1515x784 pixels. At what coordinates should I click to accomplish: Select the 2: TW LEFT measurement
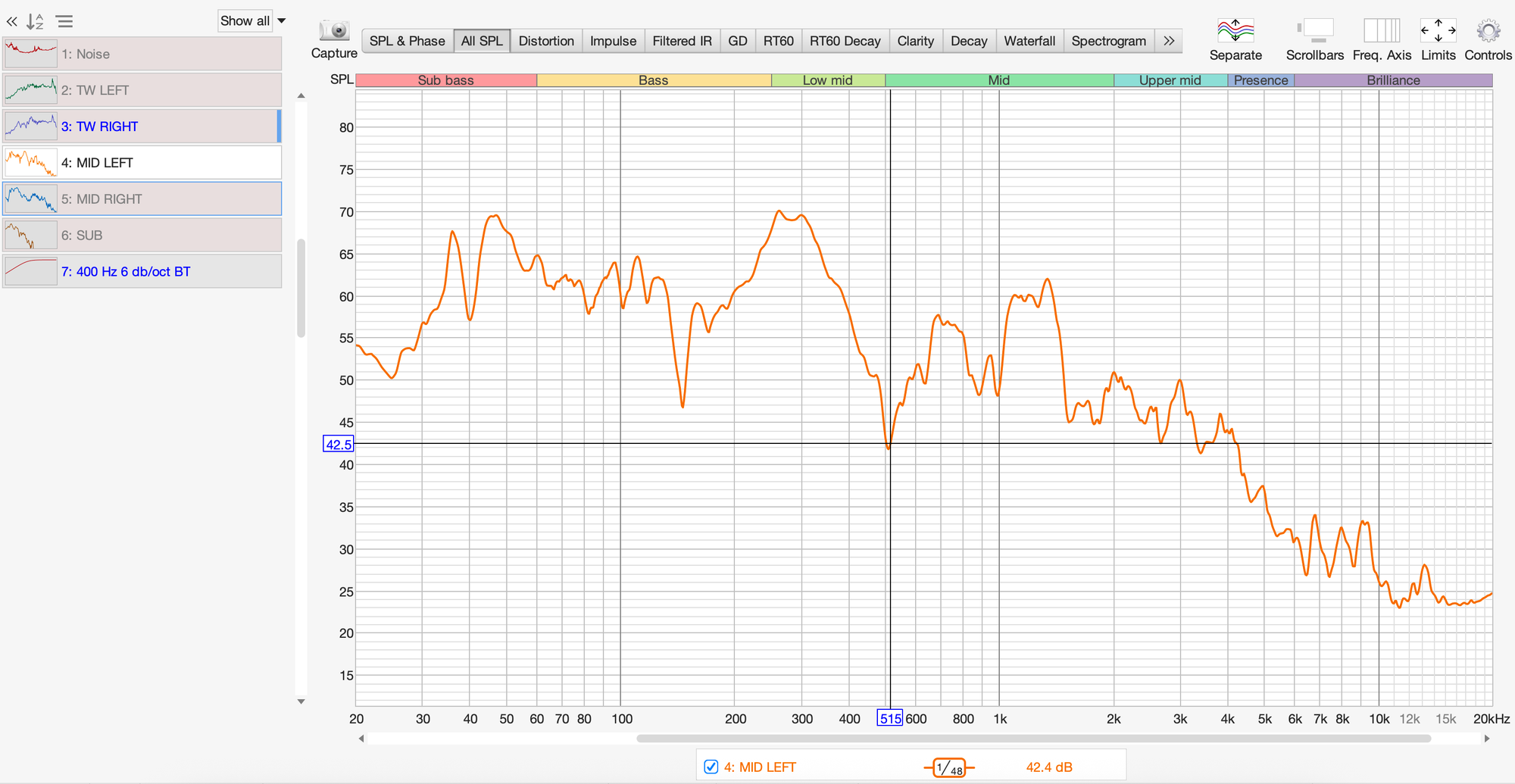coord(142,90)
